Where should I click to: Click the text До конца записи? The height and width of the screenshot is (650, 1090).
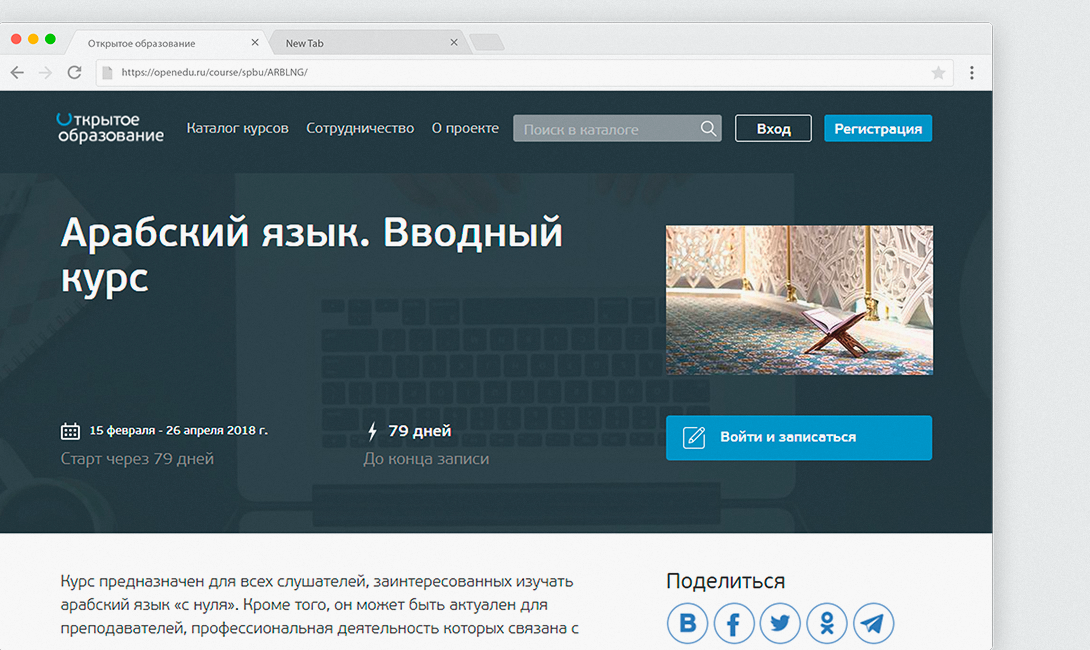click(x=426, y=459)
